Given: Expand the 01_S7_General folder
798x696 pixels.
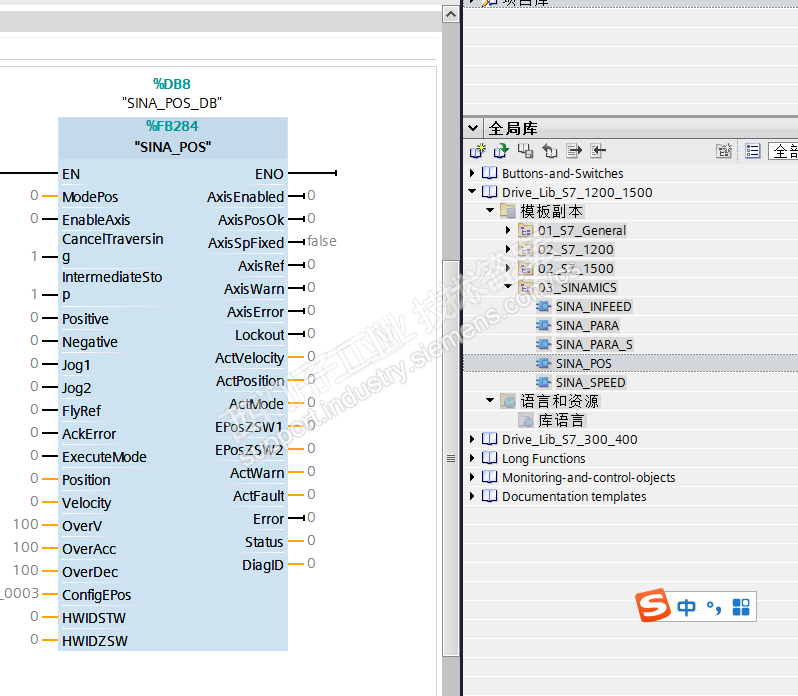Looking at the screenshot, I should [x=508, y=230].
